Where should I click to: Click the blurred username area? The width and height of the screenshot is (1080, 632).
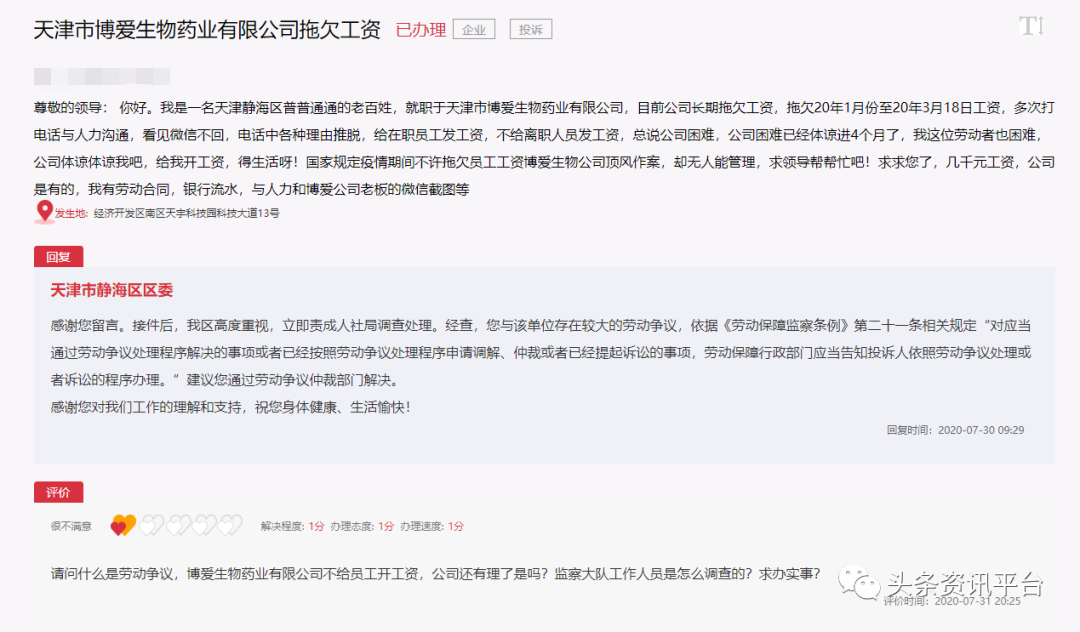point(100,75)
